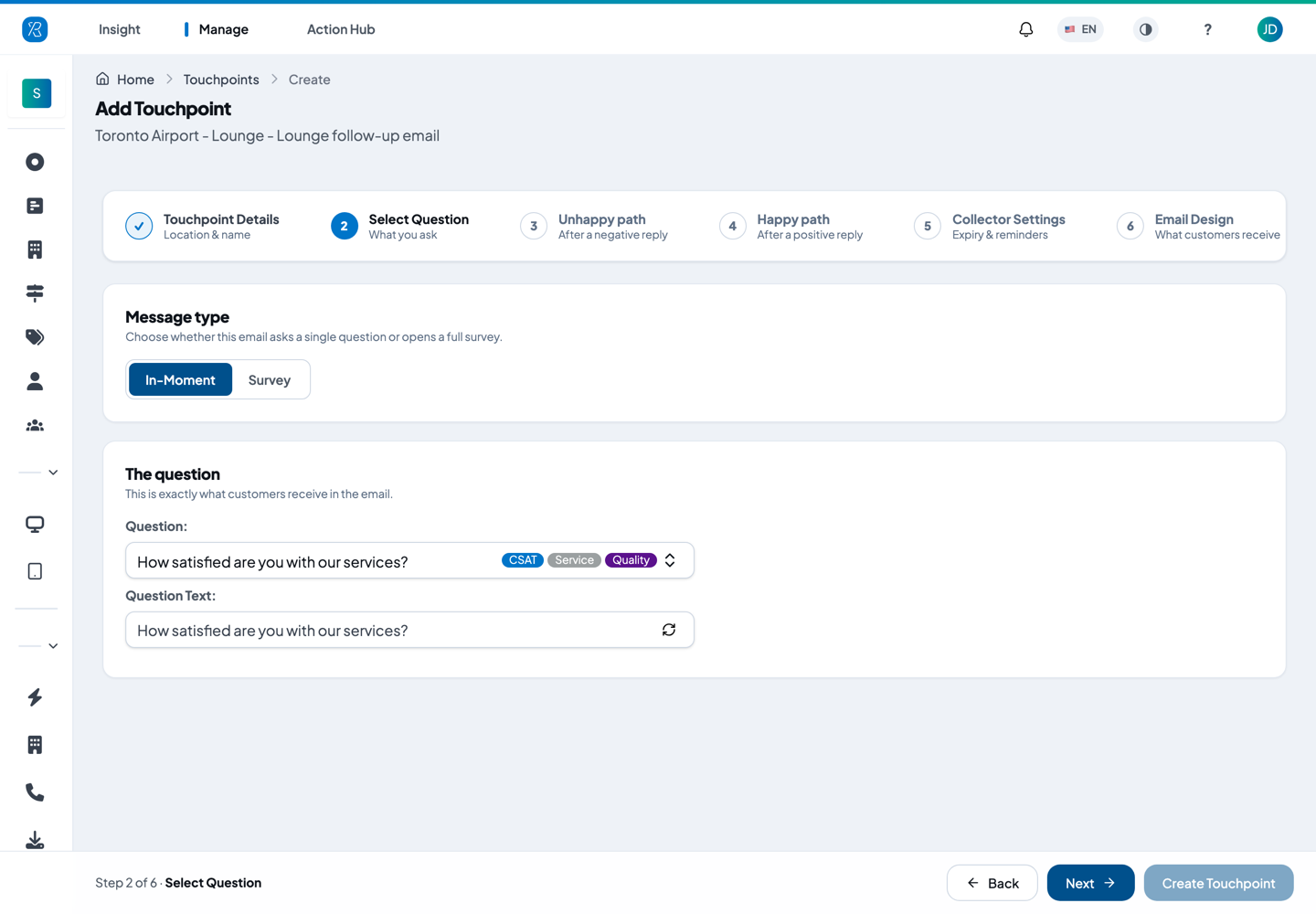Viewport: 1316px width, 914px height.
Task: Click the Home breadcrumb link
Action: 135,80
